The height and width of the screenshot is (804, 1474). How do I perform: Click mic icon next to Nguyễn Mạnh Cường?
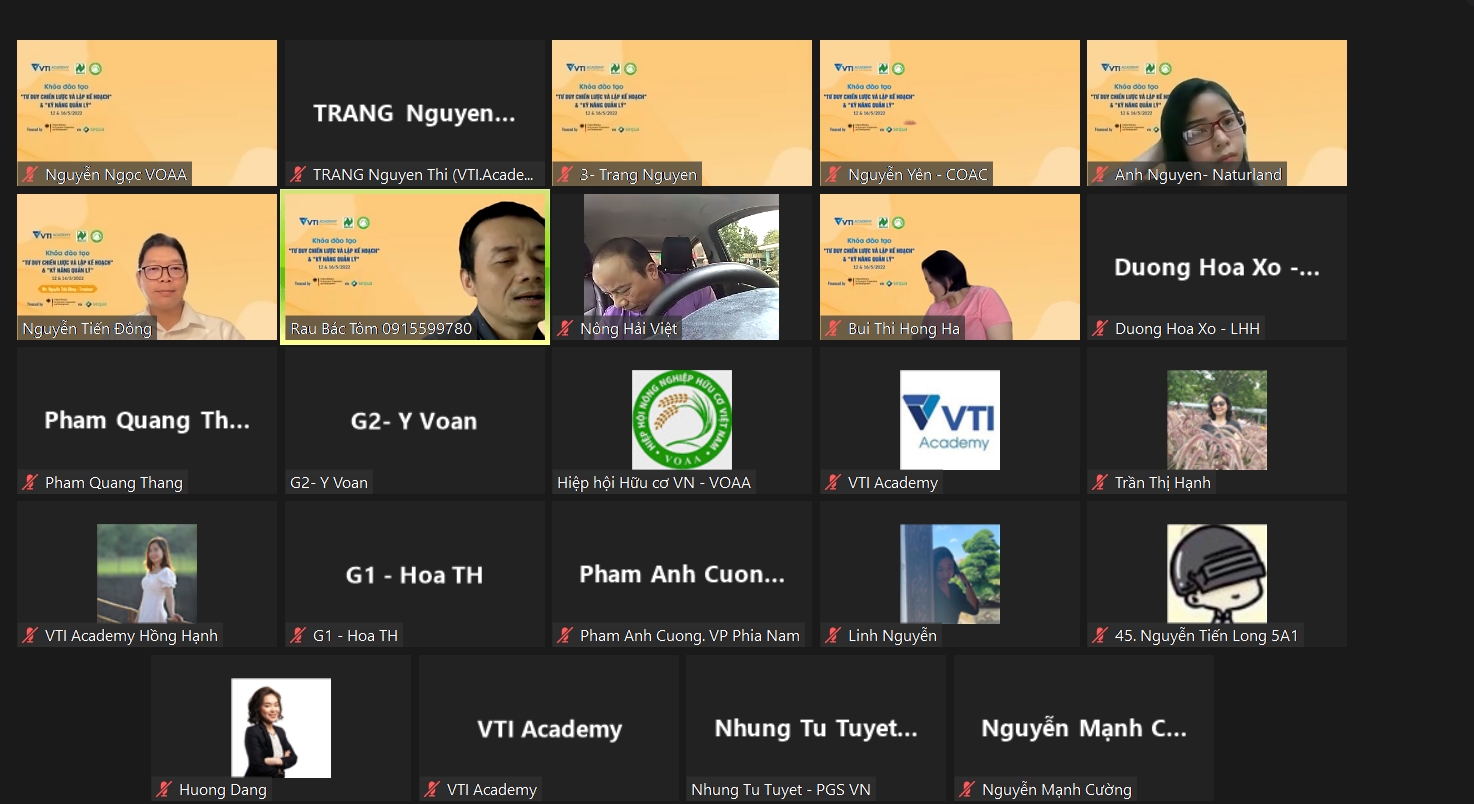968,790
